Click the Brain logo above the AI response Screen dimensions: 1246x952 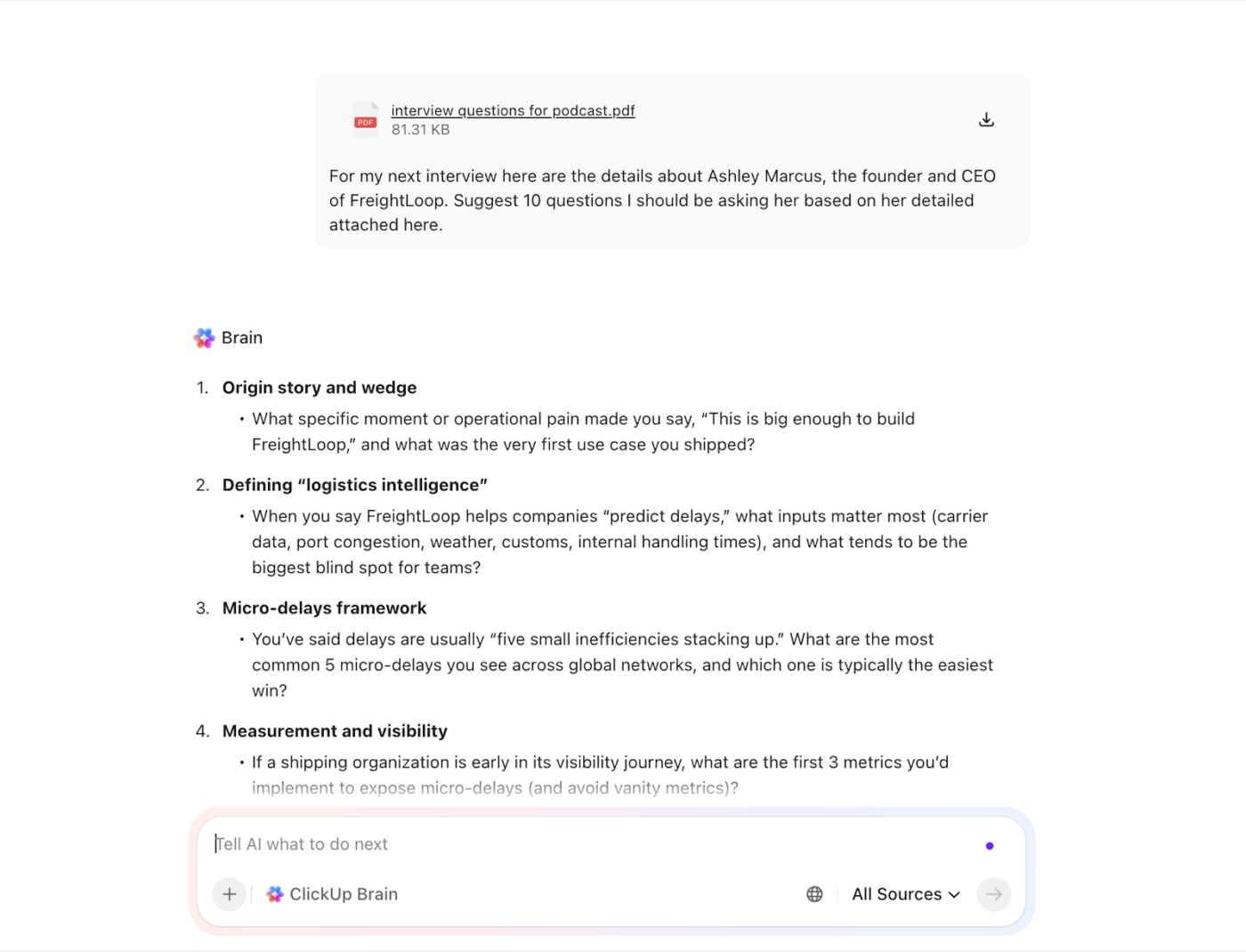[204, 337]
